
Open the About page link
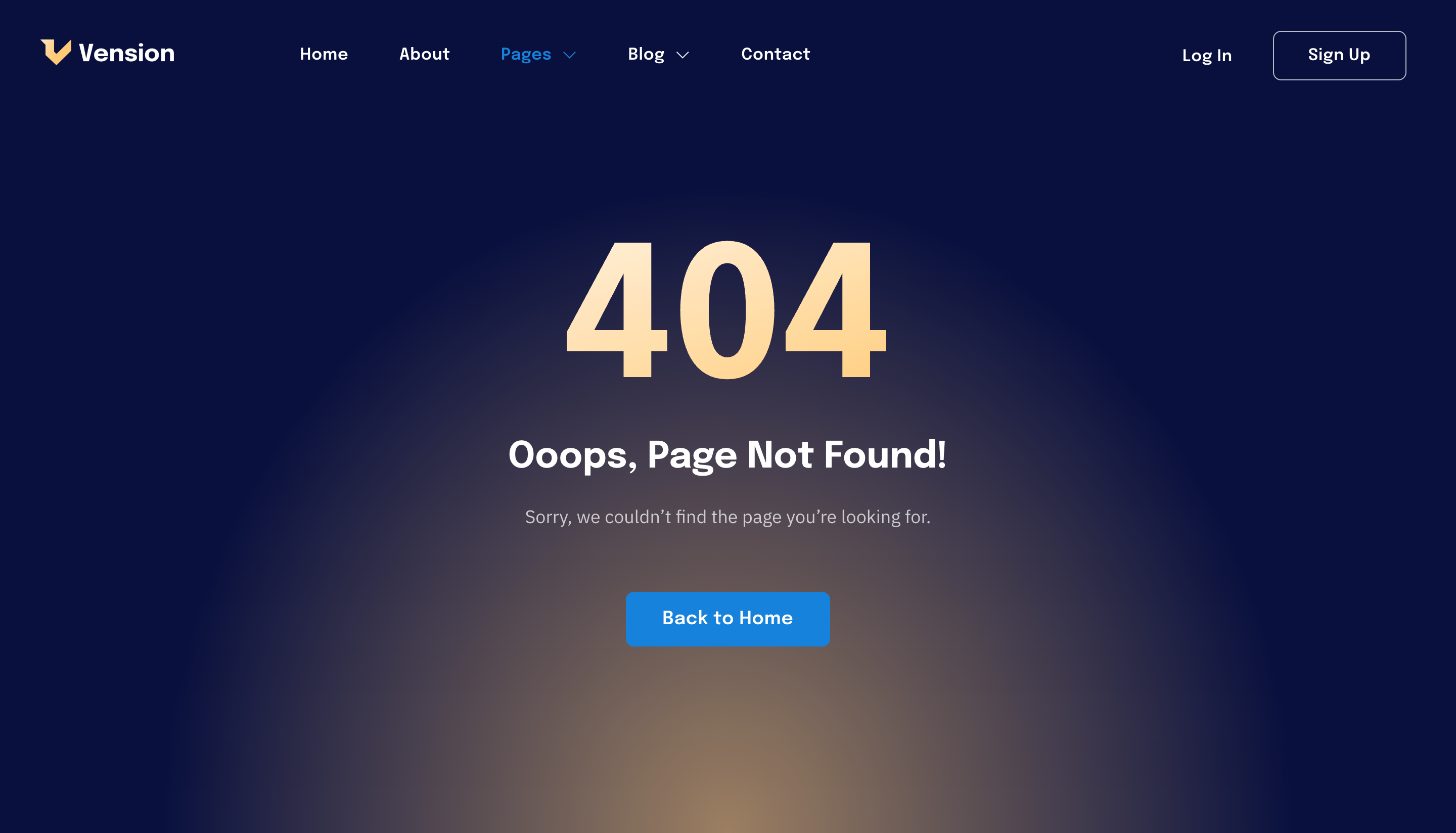[424, 55]
